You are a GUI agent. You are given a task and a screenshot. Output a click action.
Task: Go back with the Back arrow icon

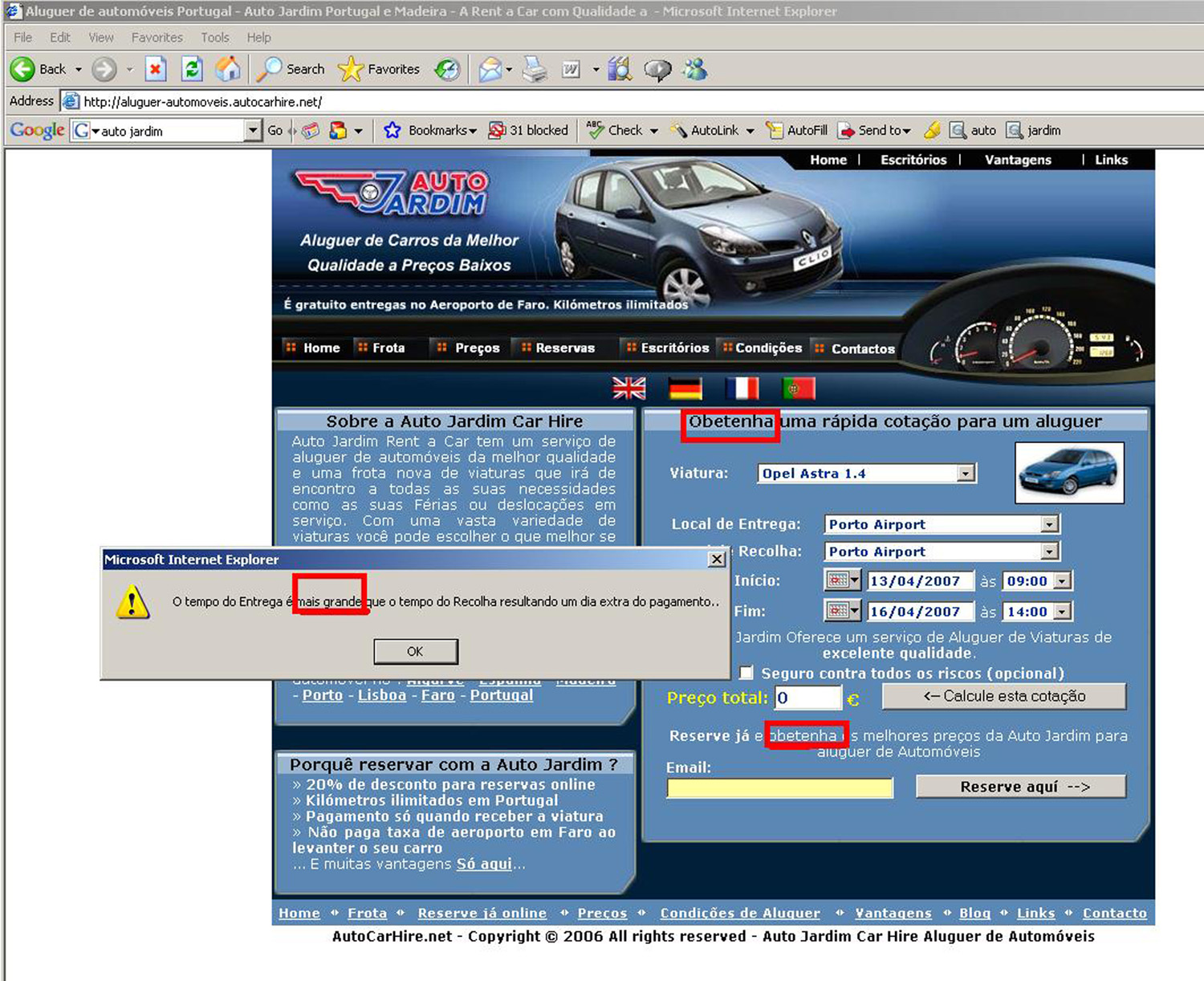click(22, 70)
